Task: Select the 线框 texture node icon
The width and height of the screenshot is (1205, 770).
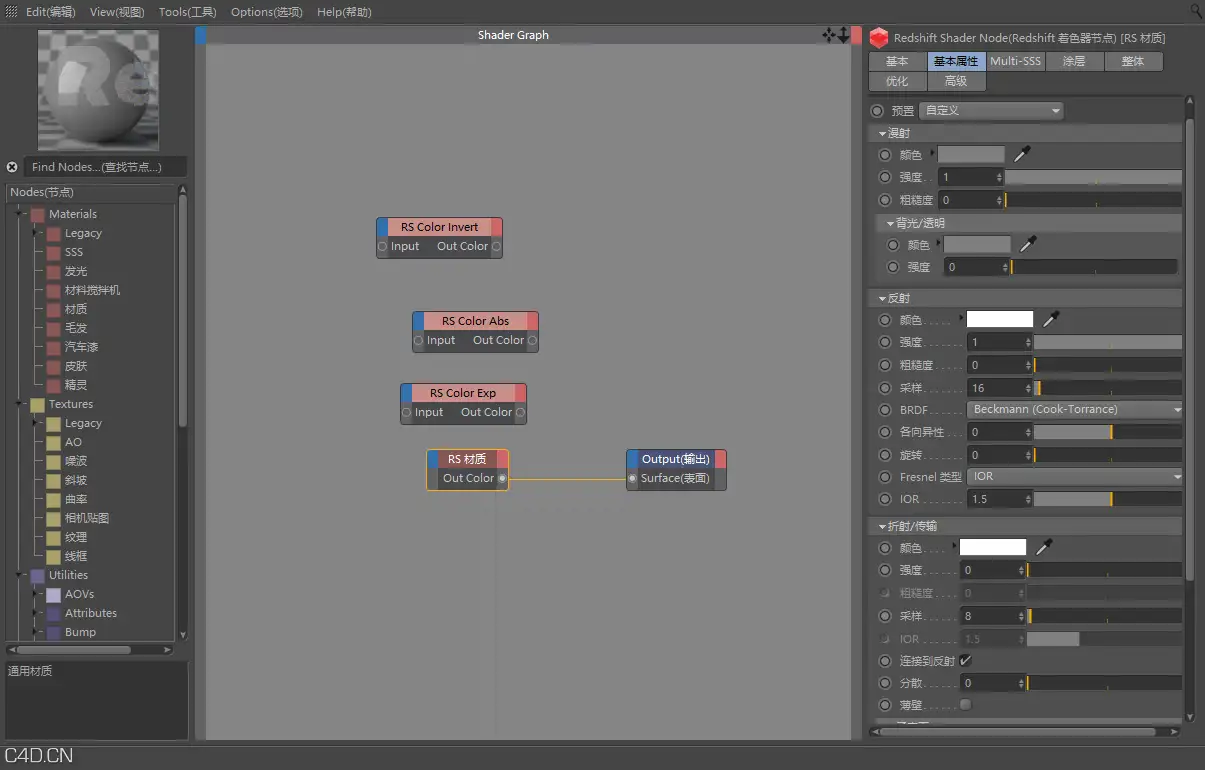Action: tap(54, 556)
